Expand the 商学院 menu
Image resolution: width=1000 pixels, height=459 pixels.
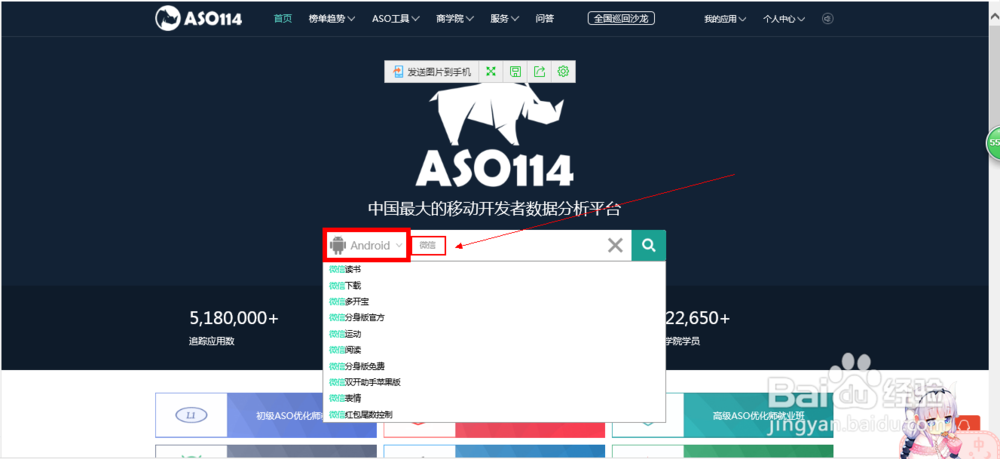455,18
